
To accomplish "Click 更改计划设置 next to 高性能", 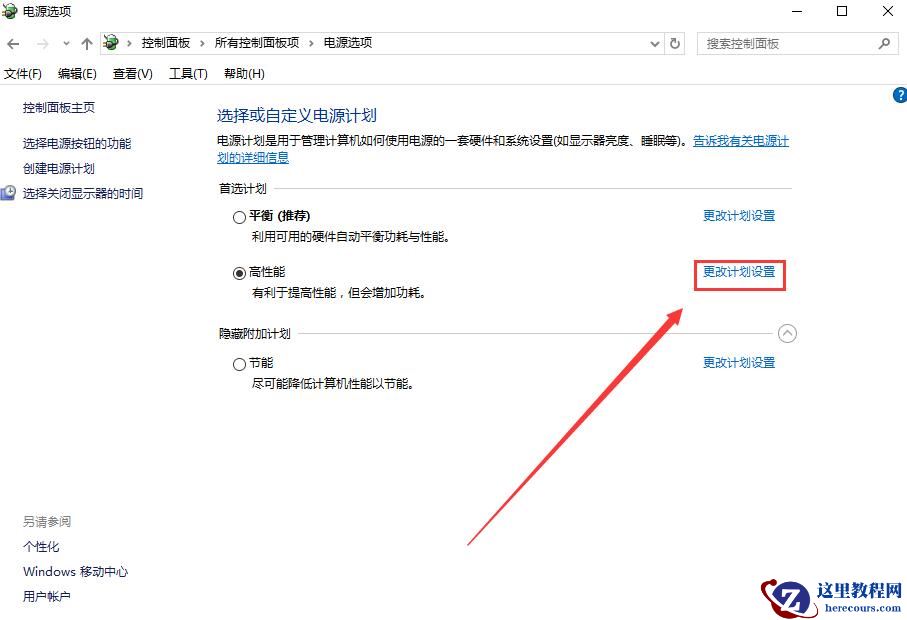I will coord(739,271).
